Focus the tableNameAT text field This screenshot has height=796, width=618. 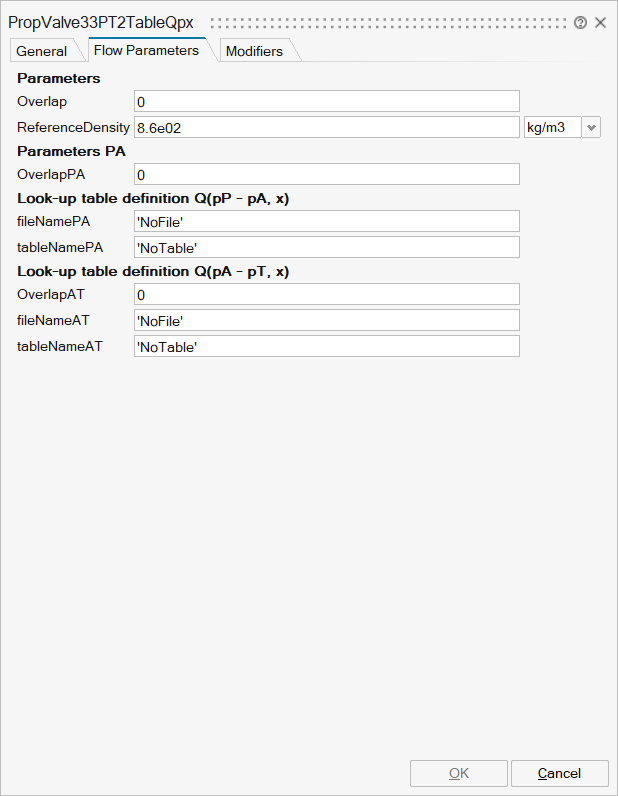click(x=326, y=346)
